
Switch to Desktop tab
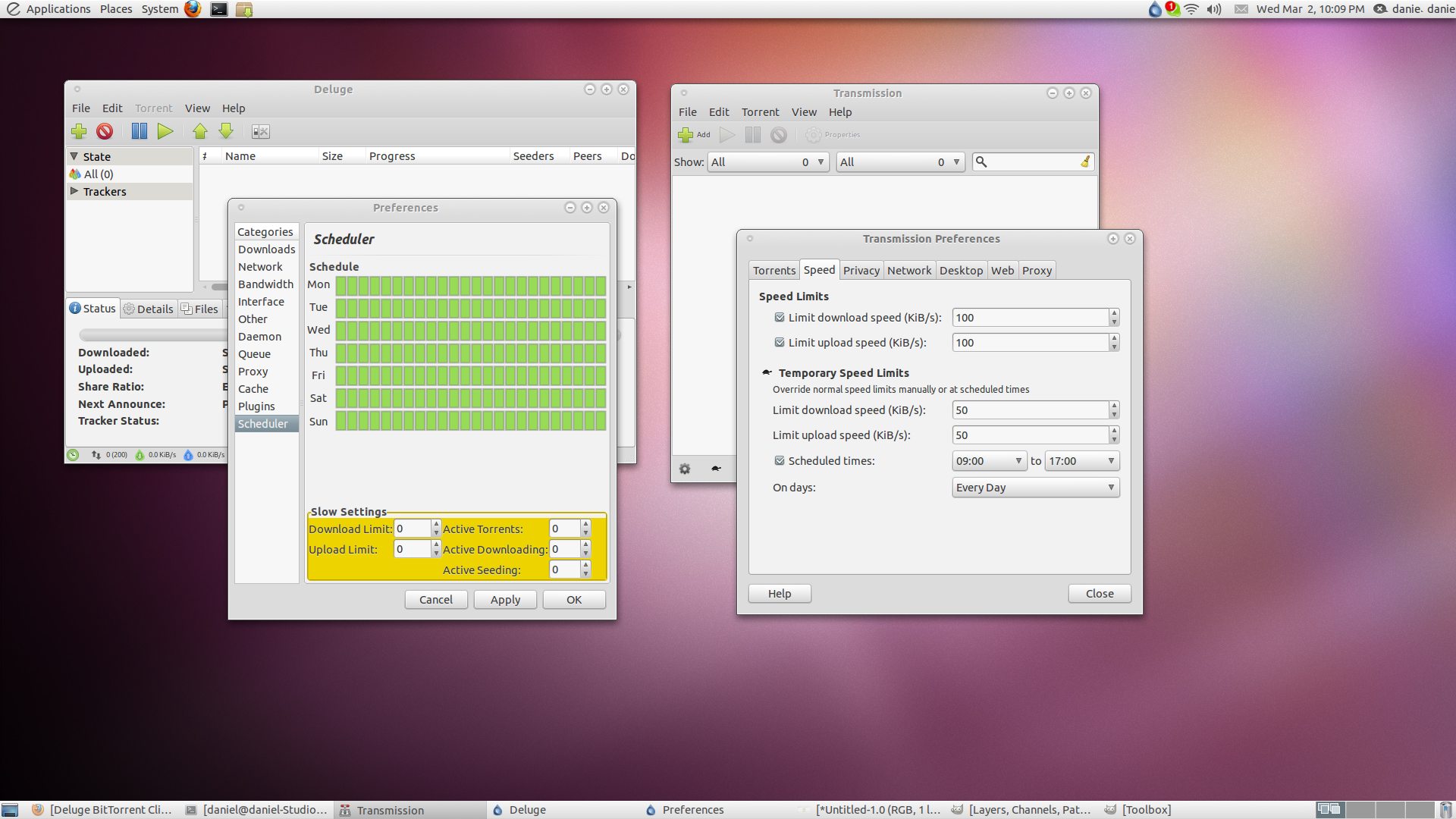pos(961,271)
